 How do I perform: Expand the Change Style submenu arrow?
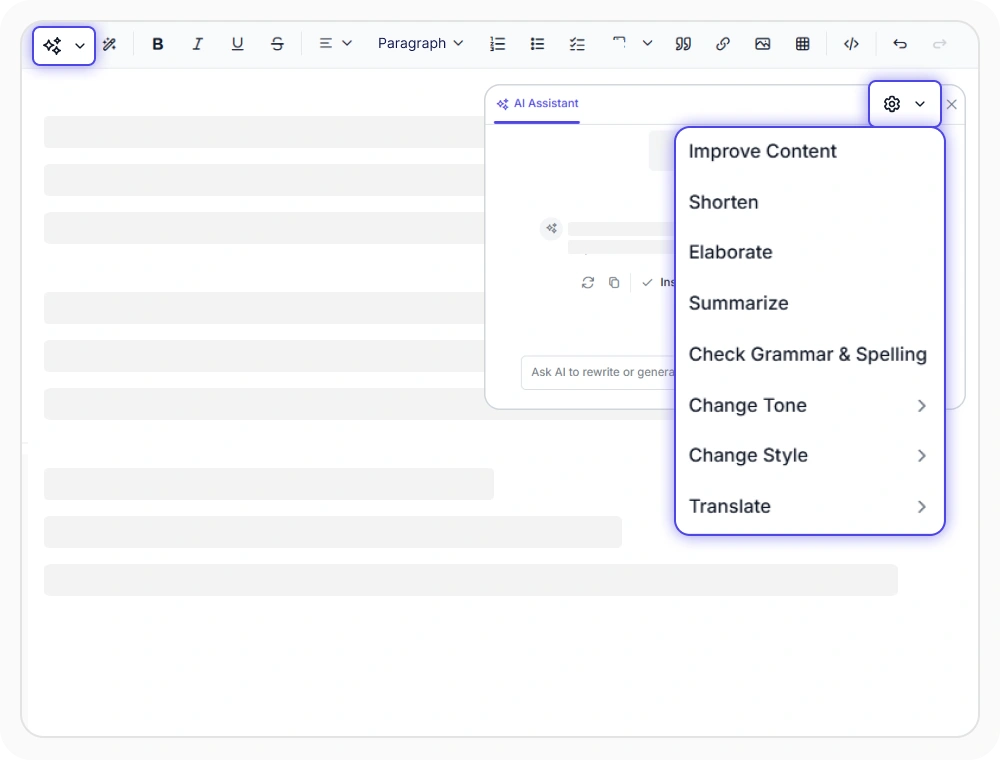click(x=922, y=455)
